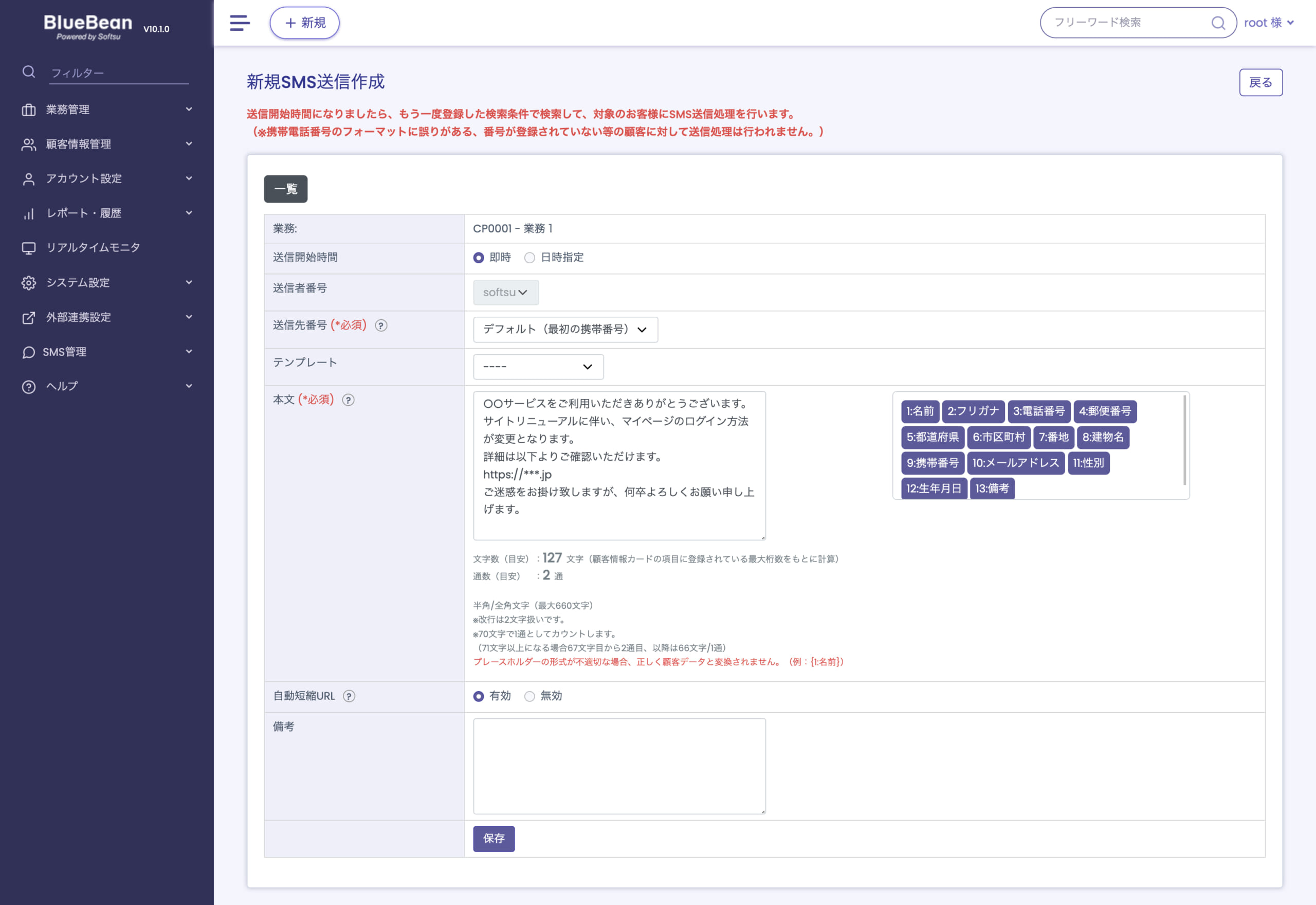Open the テンプレート dropdown

538,367
